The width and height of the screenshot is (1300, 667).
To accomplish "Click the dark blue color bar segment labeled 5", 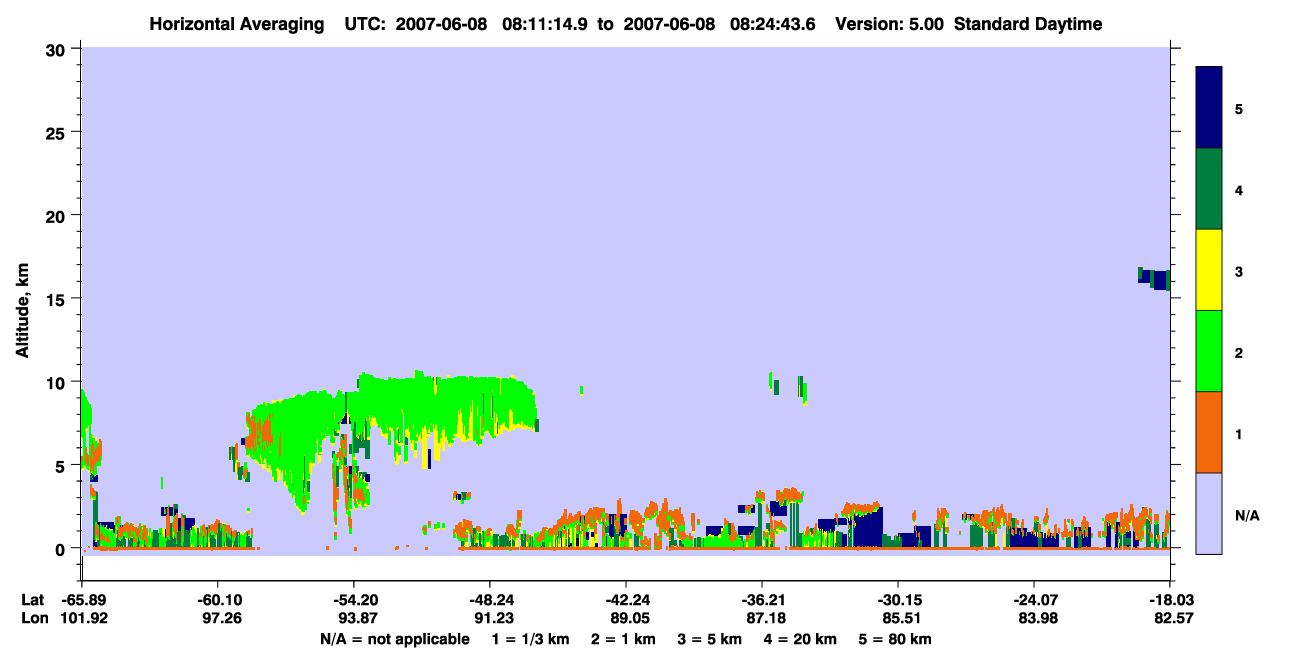I will (1209, 108).
